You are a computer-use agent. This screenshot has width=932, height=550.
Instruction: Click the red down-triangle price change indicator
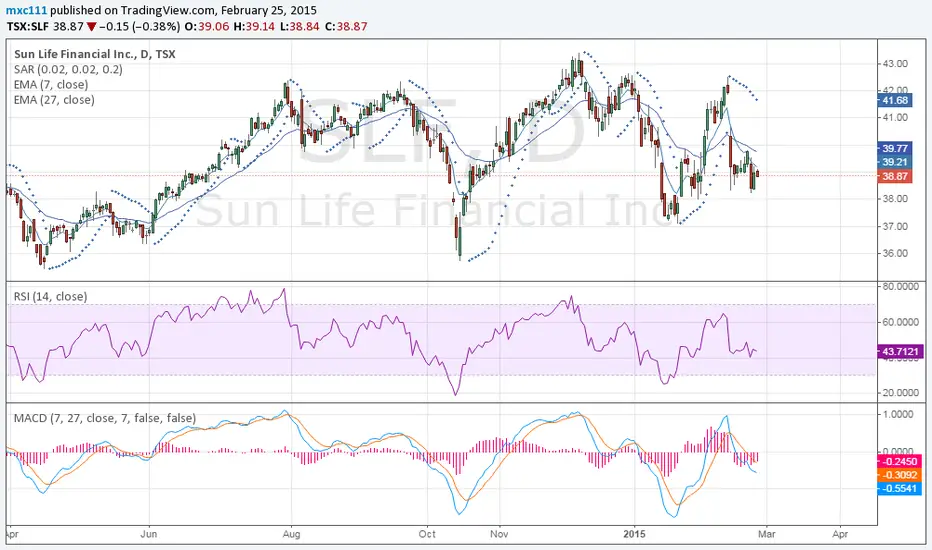point(91,27)
